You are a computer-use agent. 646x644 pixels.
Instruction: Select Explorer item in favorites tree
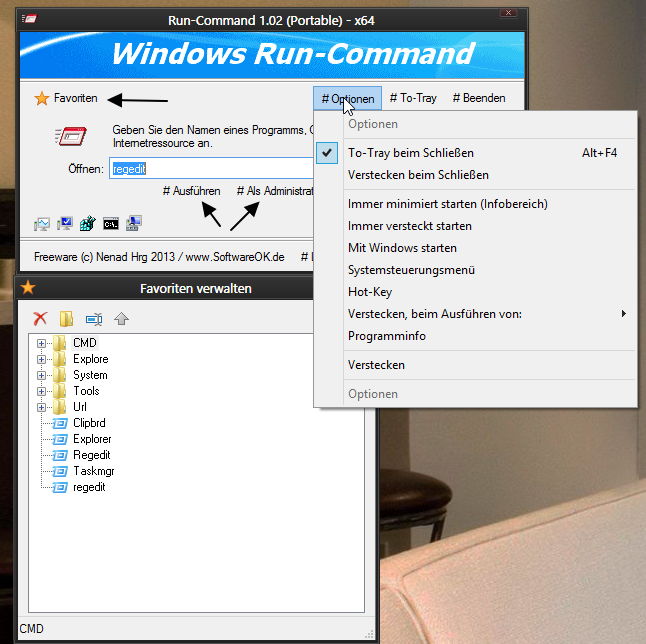(x=92, y=439)
